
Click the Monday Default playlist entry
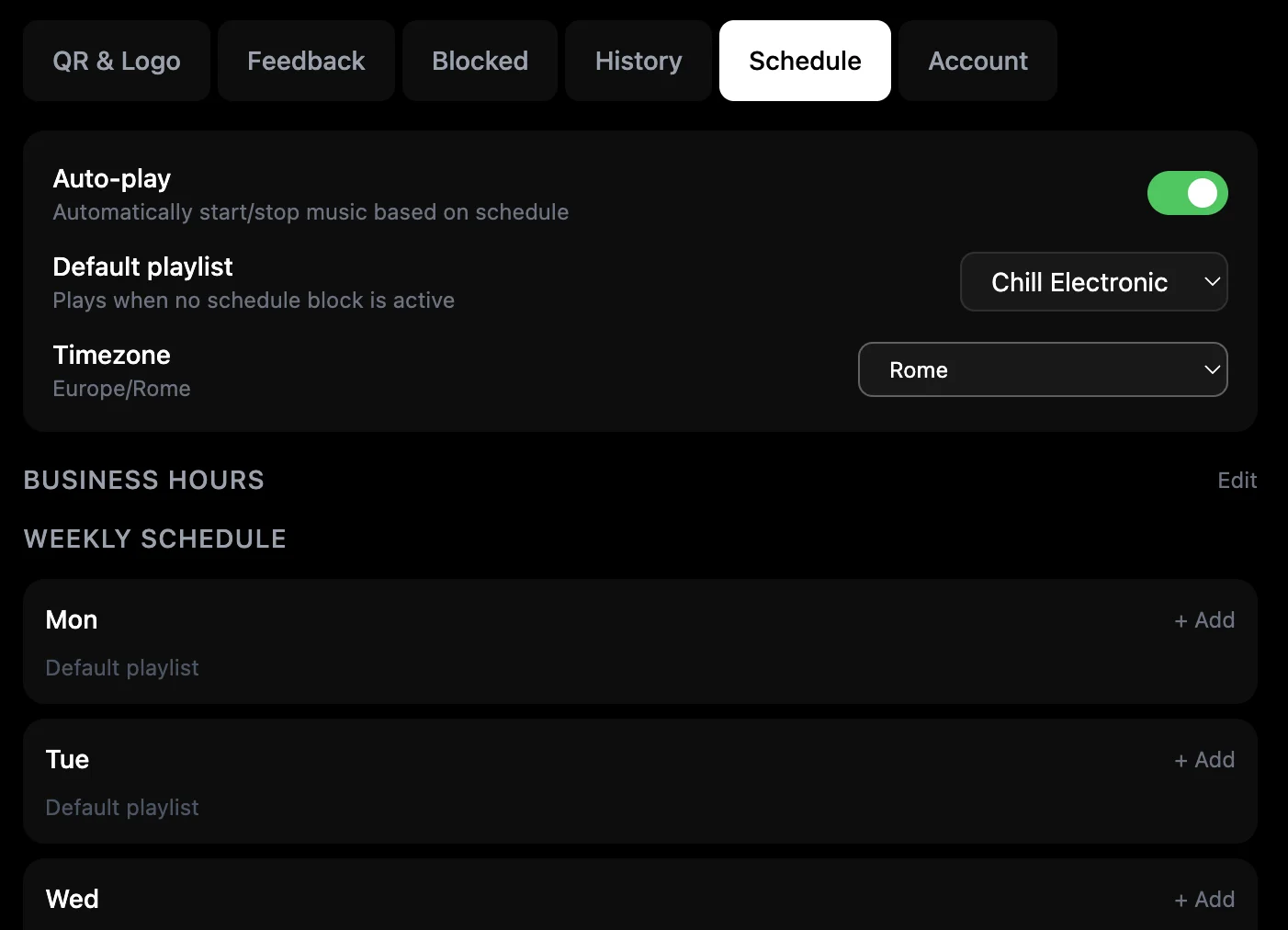coord(121,667)
